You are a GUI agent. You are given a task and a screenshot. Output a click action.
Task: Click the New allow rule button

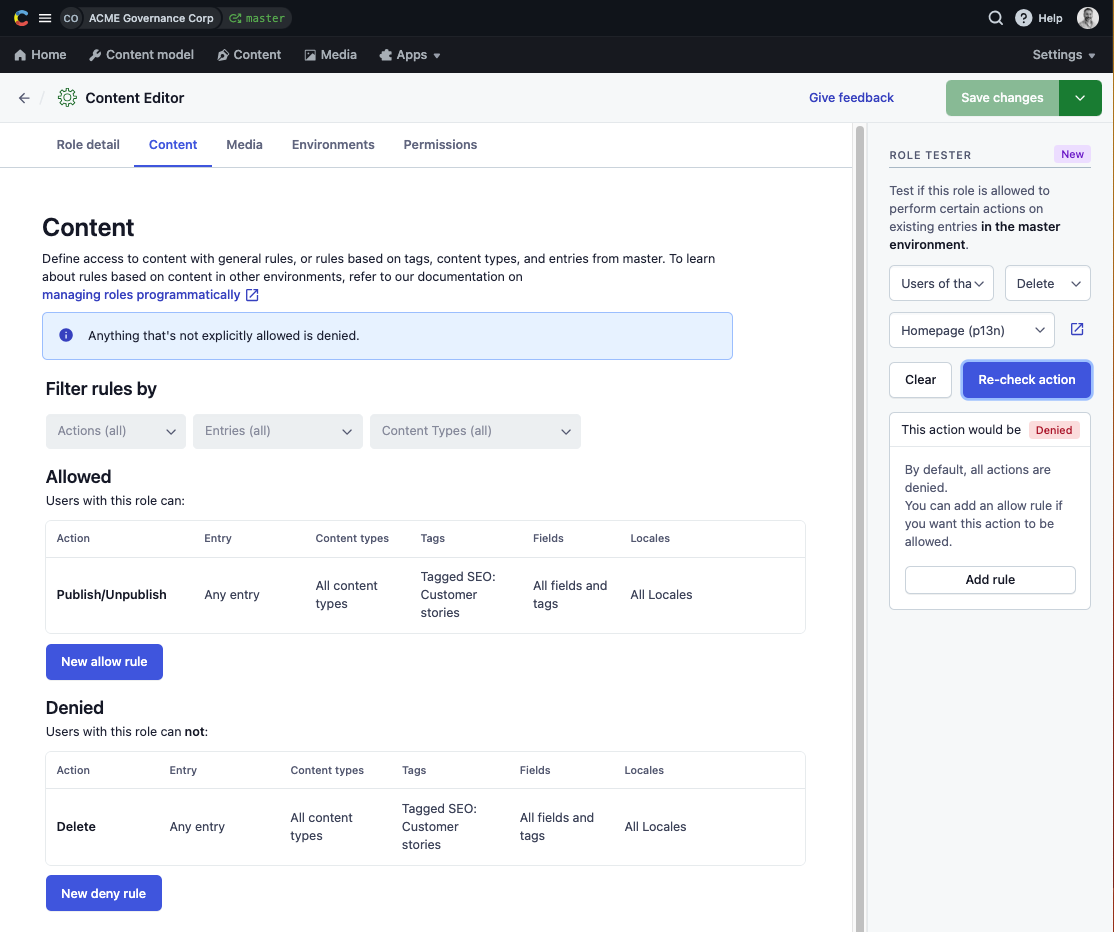[104, 661]
